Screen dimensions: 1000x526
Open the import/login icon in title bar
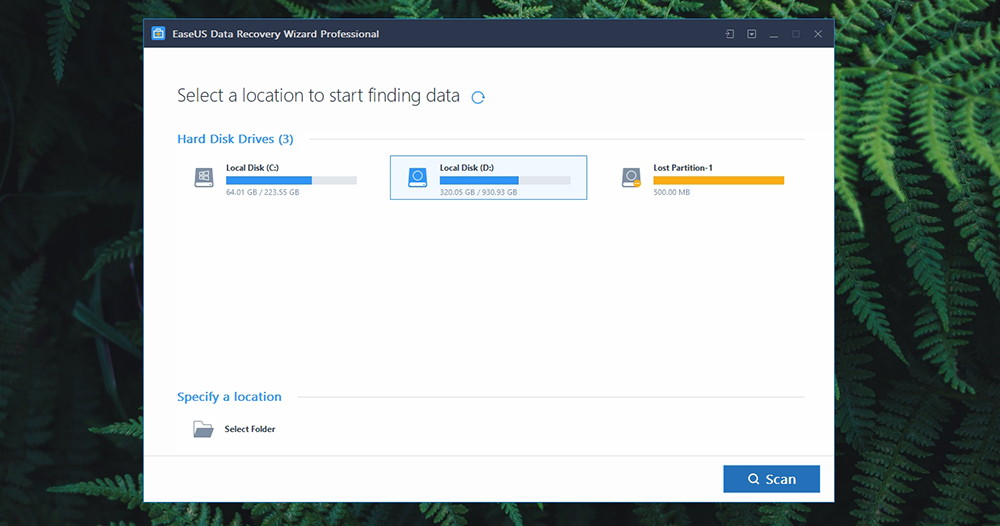coord(730,34)
